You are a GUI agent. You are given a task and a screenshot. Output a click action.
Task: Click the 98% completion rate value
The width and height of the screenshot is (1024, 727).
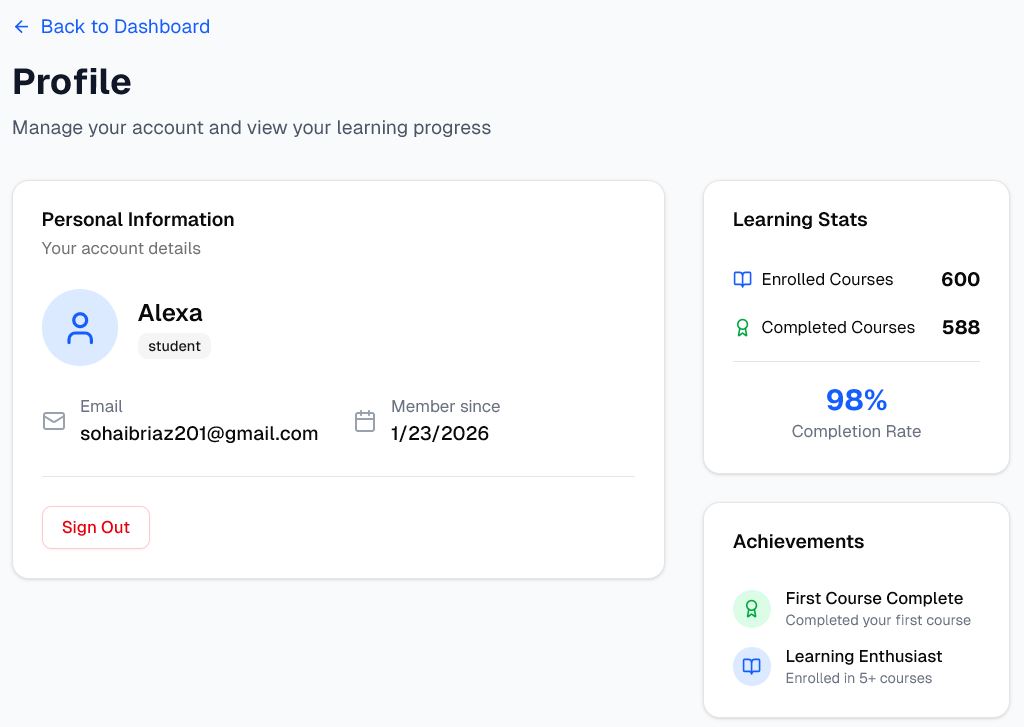(855, 400)
